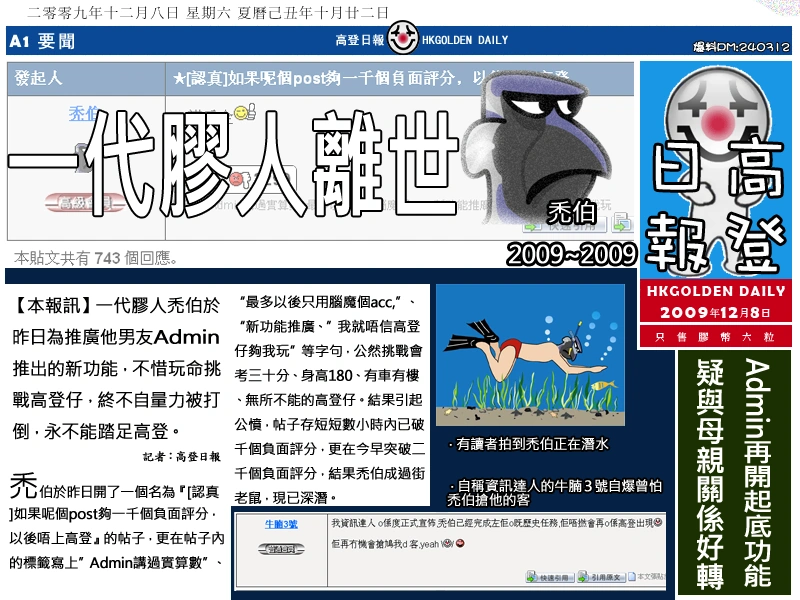Click the red 高級會員 badge behind the headline
The width and height of the screenshot is (800, 600).
[x=84, y=204]
